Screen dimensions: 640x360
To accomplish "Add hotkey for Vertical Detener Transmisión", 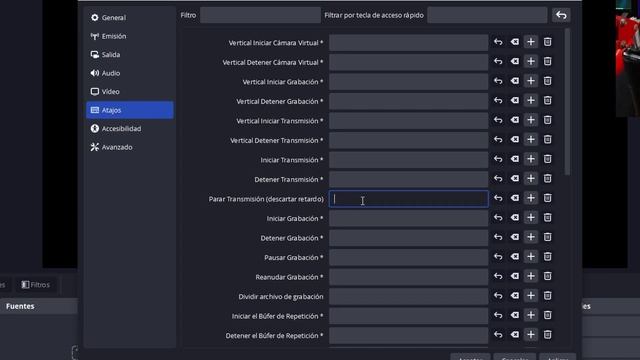I will (x=531, y=140).
